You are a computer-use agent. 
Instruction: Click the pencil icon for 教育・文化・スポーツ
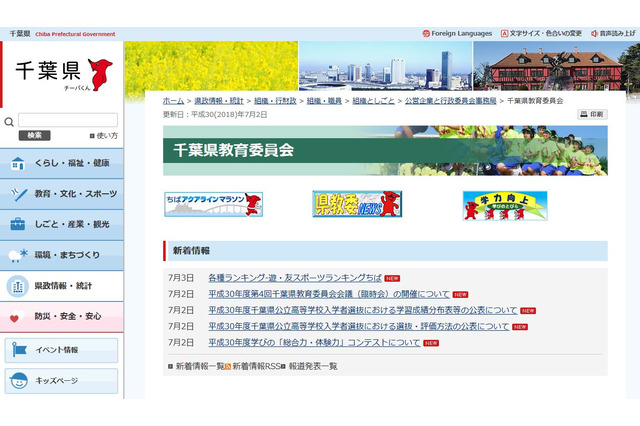(19, 194)
